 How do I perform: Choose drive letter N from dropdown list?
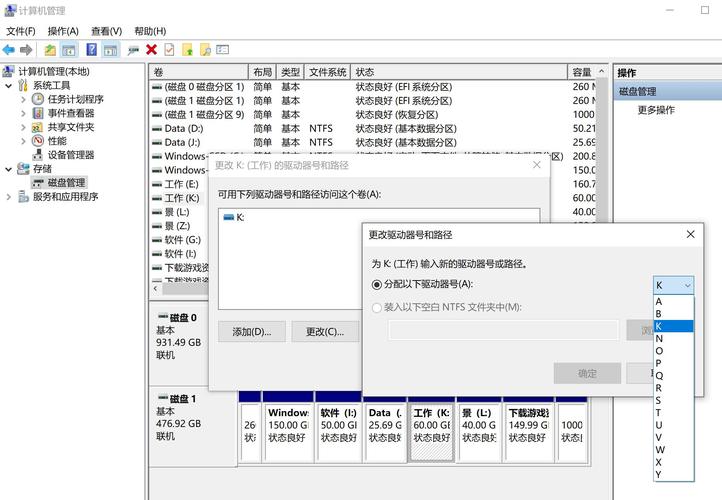(673, 338)
